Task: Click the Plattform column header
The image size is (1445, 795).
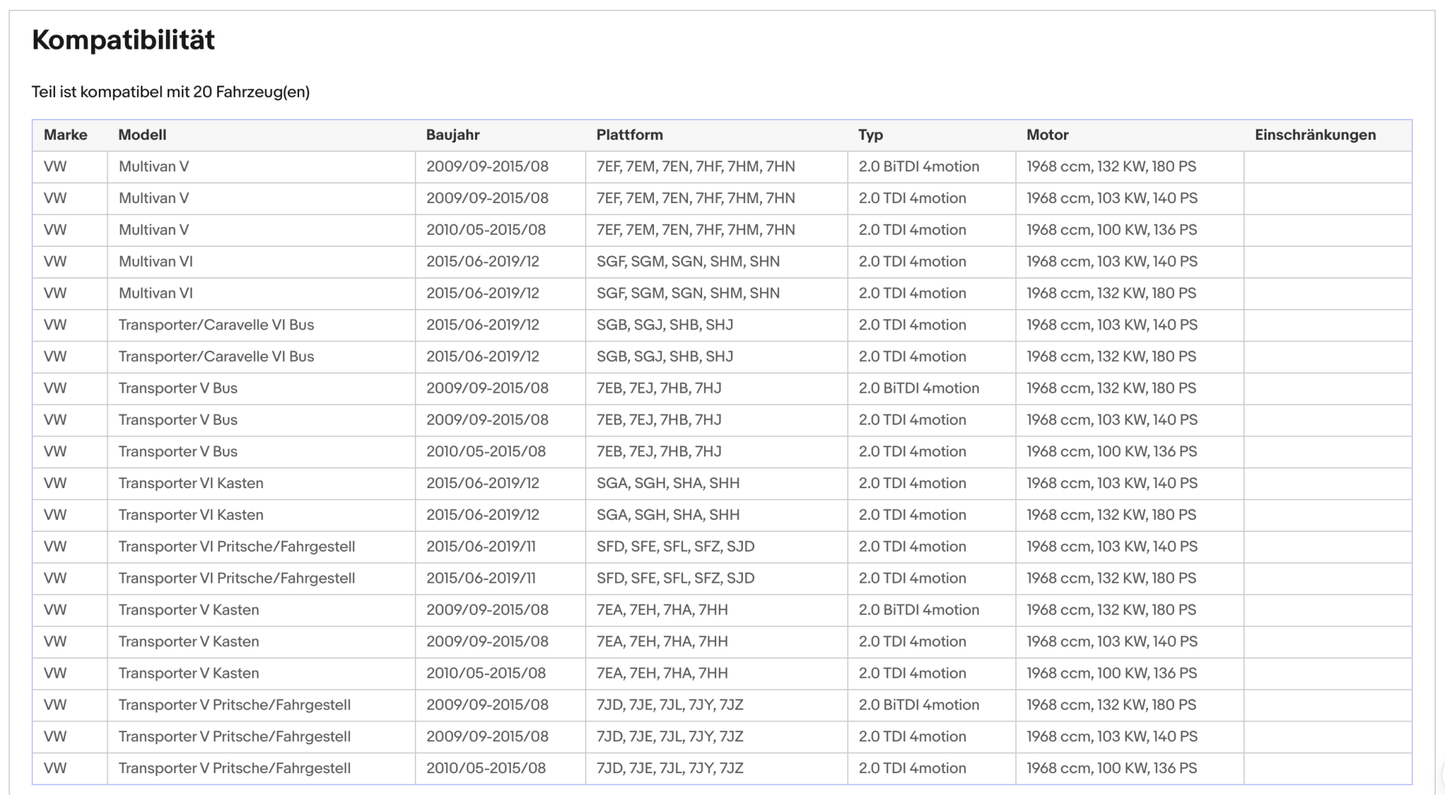Action: coord(629,135)
